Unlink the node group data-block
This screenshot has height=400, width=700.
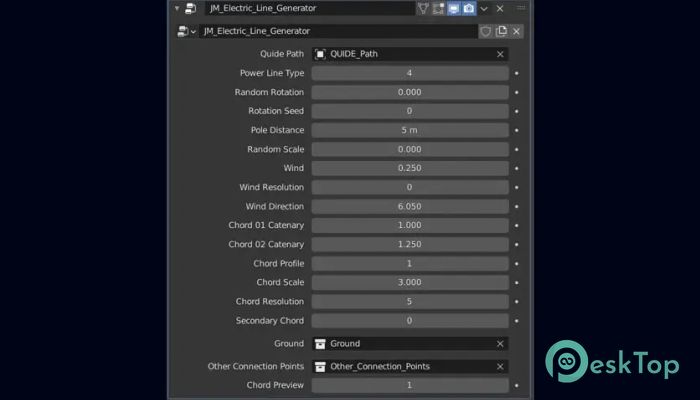pyautogui.click(x=517, y=31)
